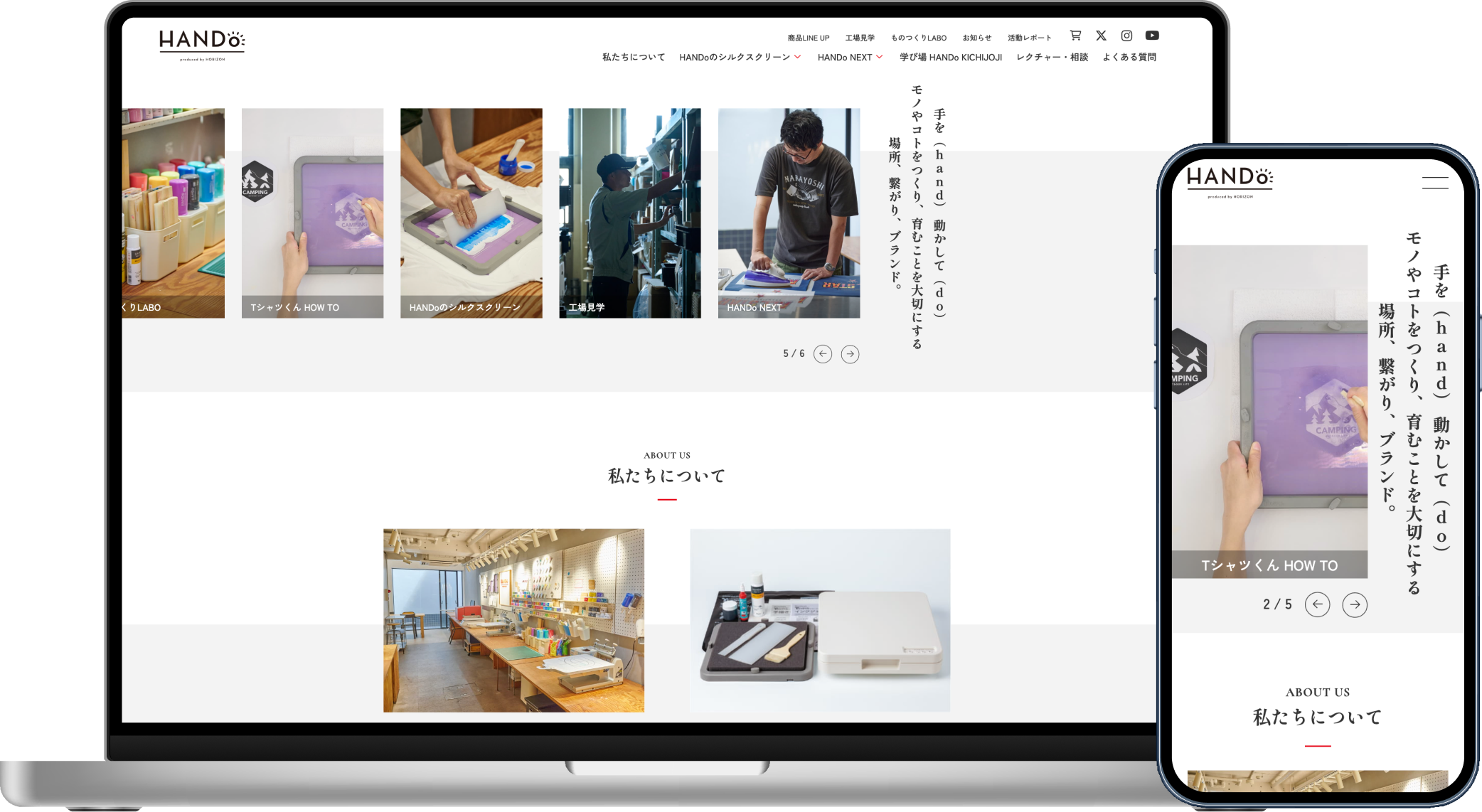Open the shopping cart icon
Screen dimensions: 1482x812
click(x=1075, y=36)
